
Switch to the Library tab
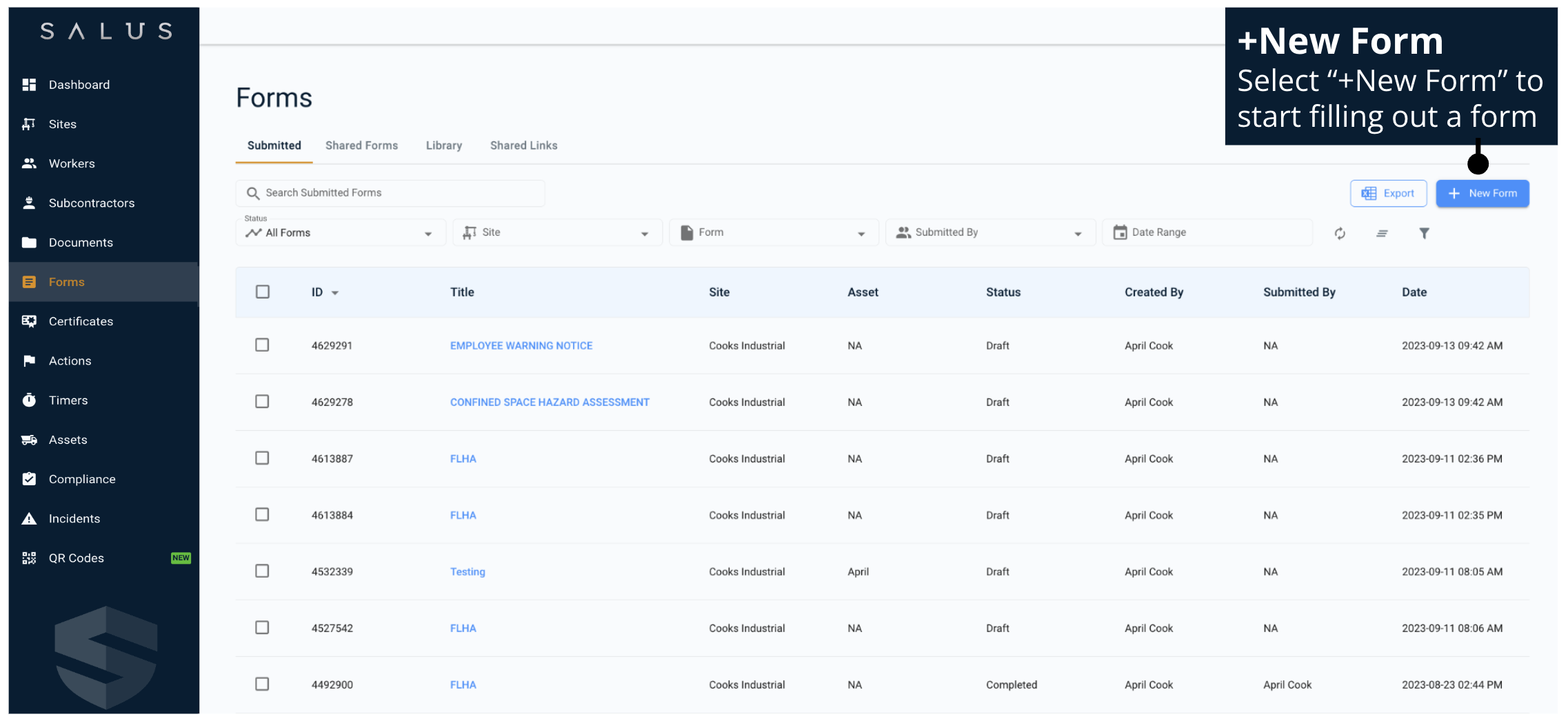click(x=443, y=145)
